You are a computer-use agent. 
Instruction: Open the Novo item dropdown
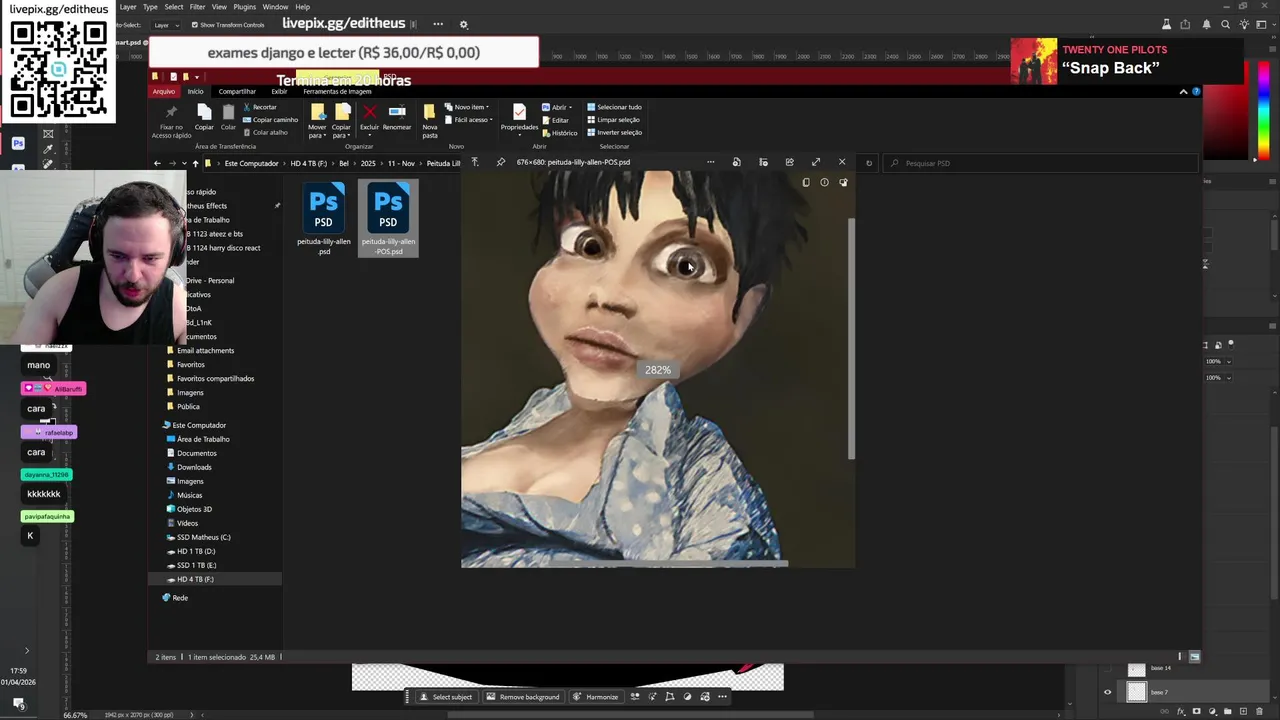pyautogui.click(x=468, y=107)
